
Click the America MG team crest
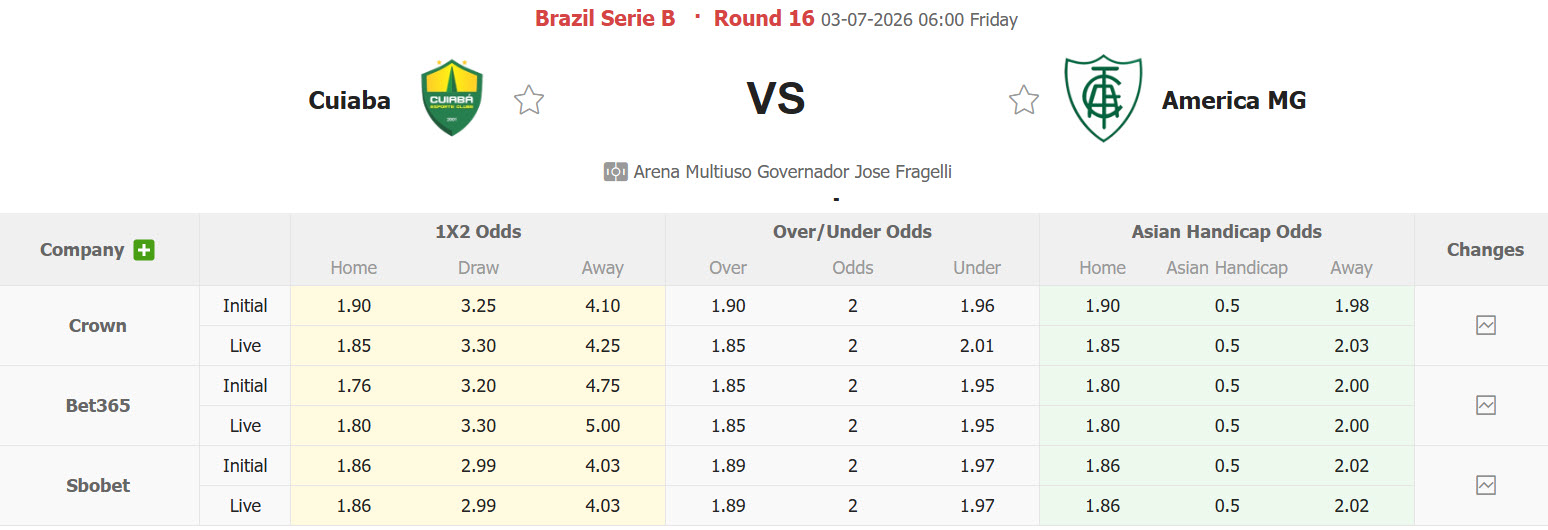[x=1103, y=98]
